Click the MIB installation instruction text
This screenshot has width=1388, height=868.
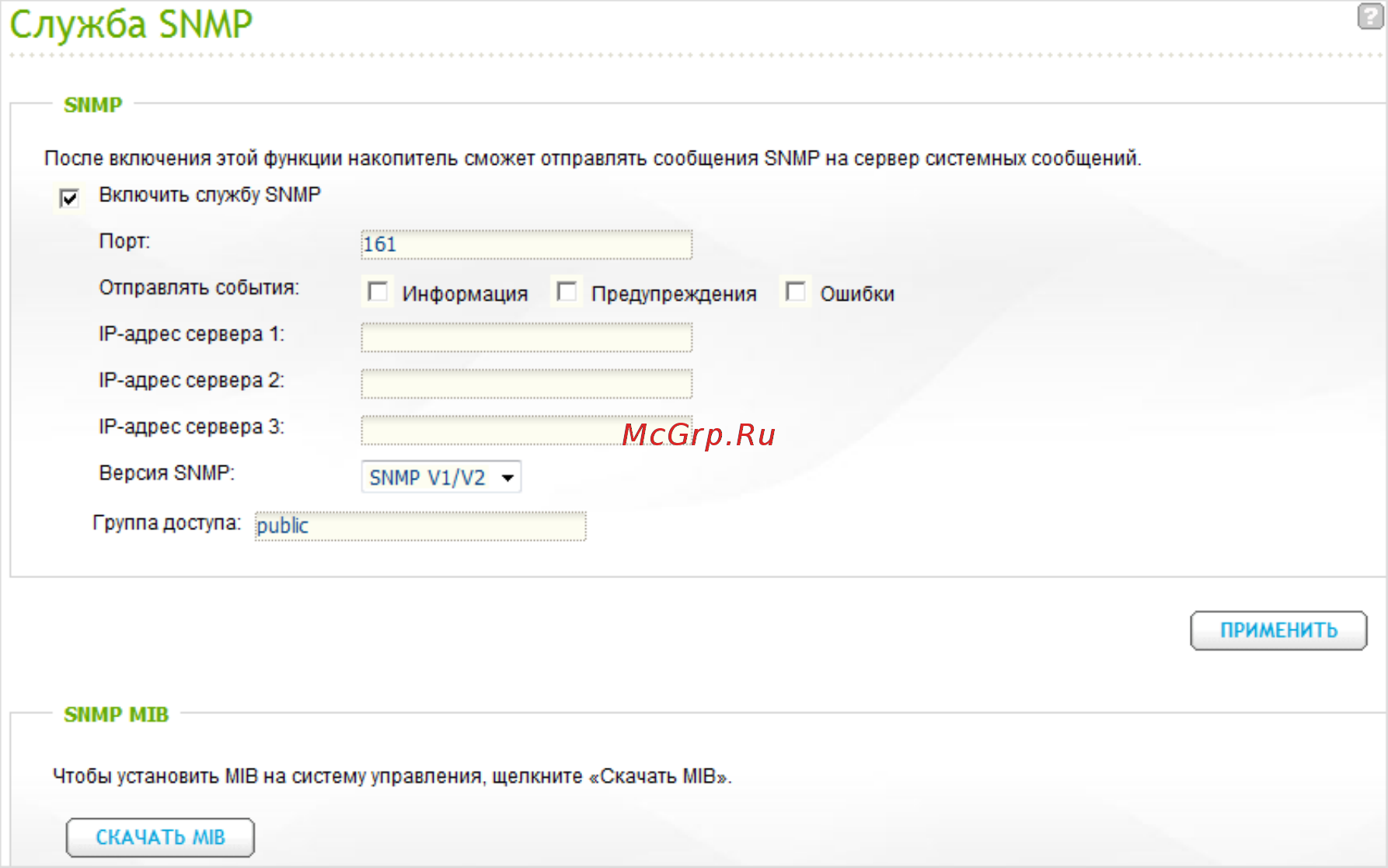392,776
